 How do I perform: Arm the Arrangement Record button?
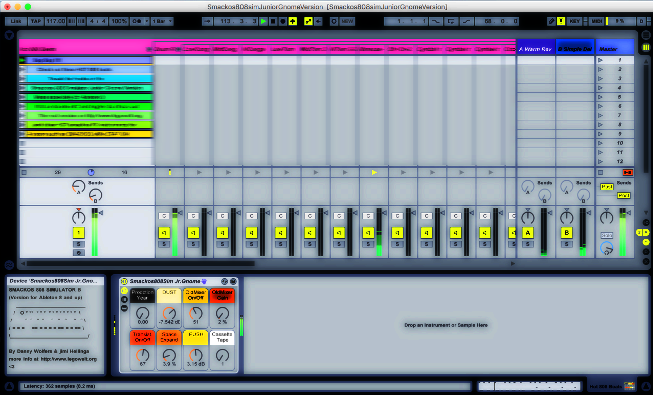click(x=283, y=21)
